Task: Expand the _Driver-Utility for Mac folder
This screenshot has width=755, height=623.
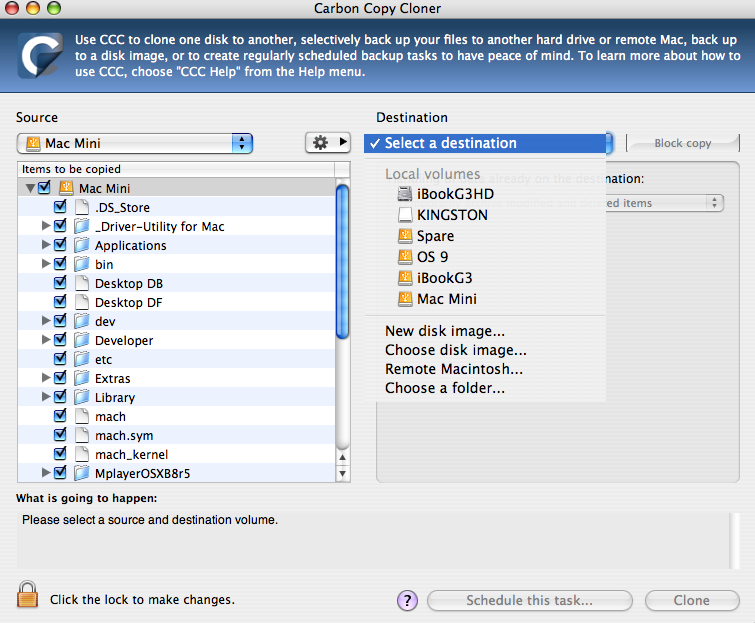Action: pos(46,225)
